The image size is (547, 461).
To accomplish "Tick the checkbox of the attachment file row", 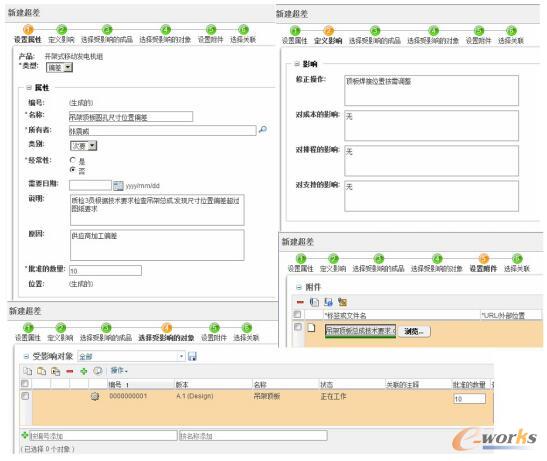I will [298, 327].
